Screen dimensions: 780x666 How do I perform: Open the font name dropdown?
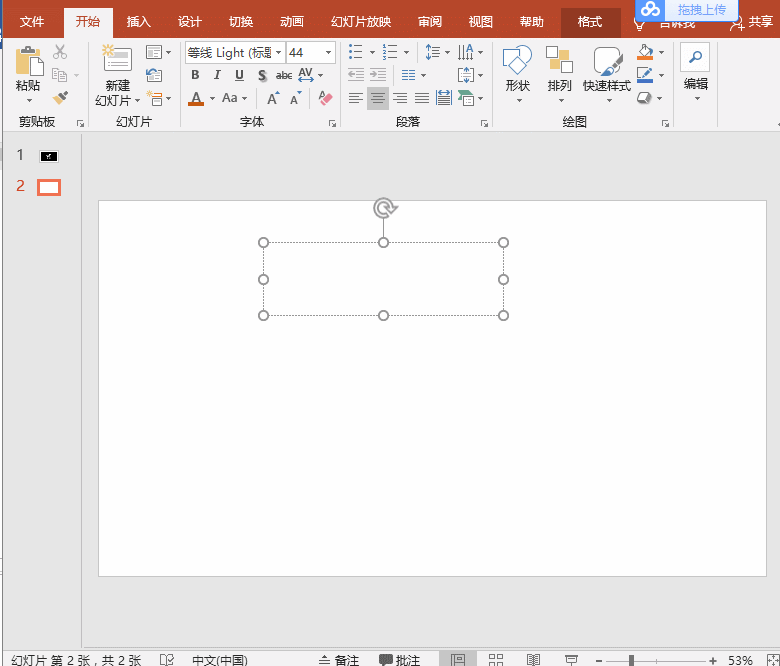[279, 52]
